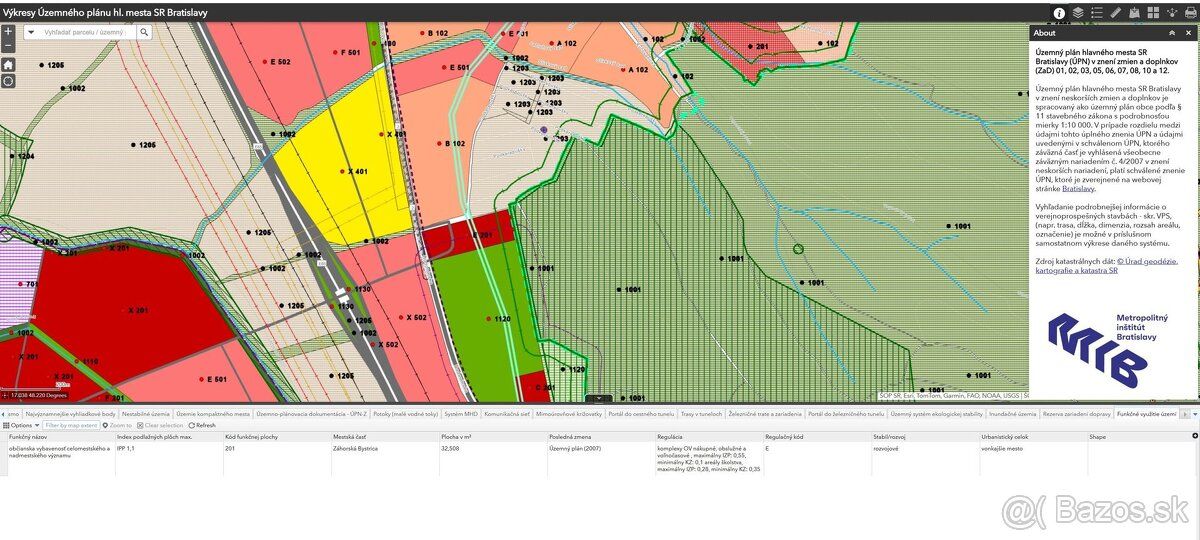This screenshot has height=540, width=1200.
Task: Collapse the About panel
Action: point(1172,33)
